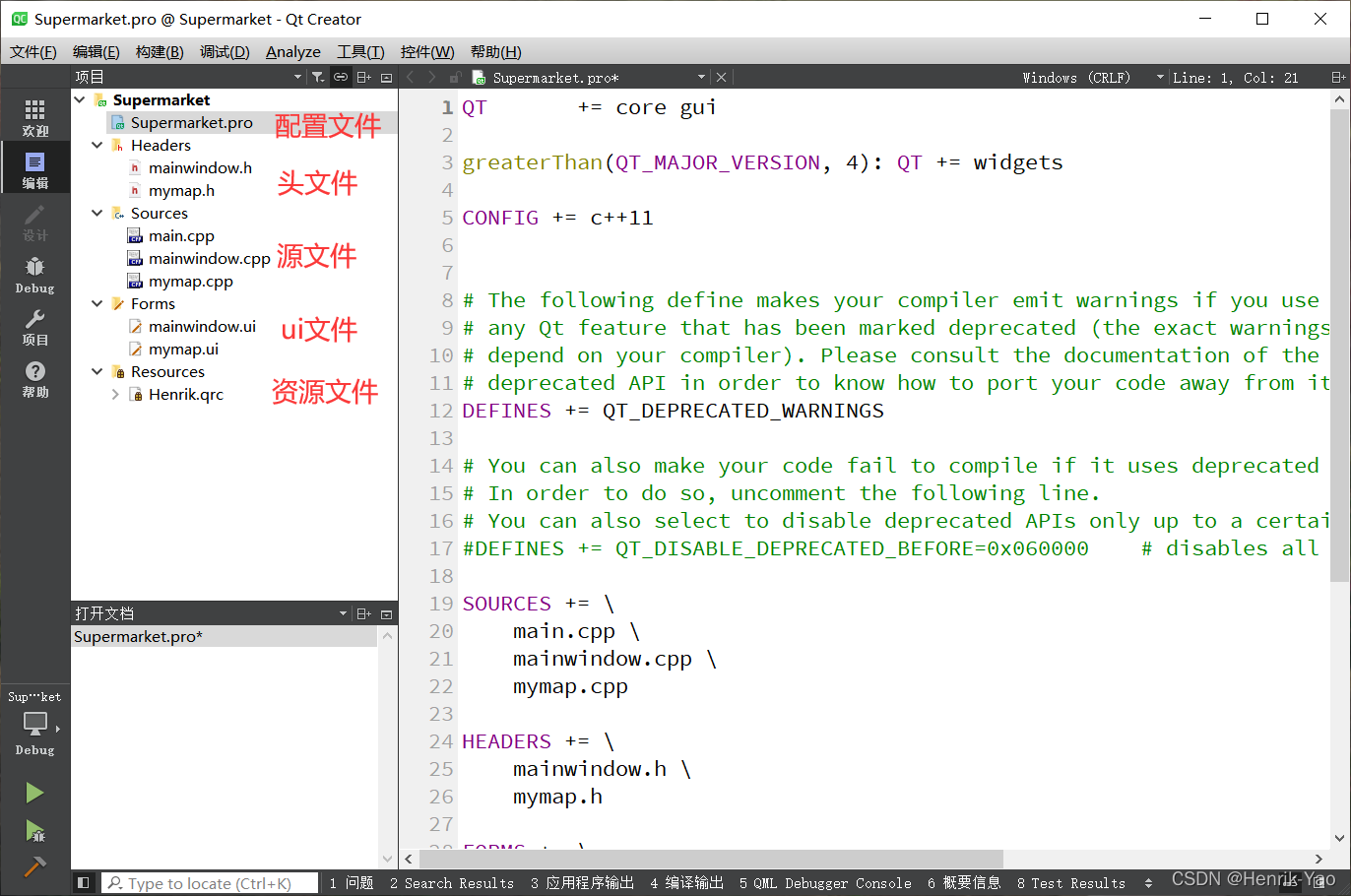Collapse the Headers folder
The width and height of the screenshot is (1351, 896).
coord(97,145)
